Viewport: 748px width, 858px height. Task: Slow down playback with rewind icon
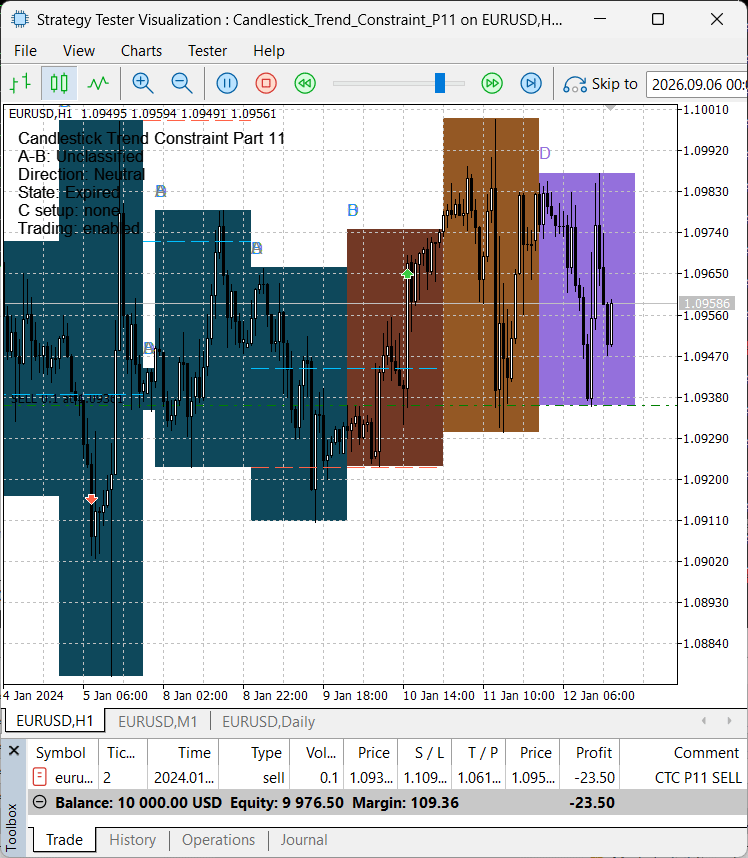305,83
